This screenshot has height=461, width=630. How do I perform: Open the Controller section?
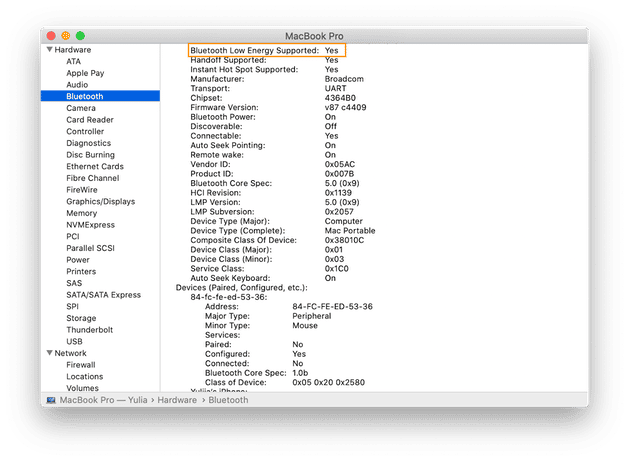click(x=85, y=131)
